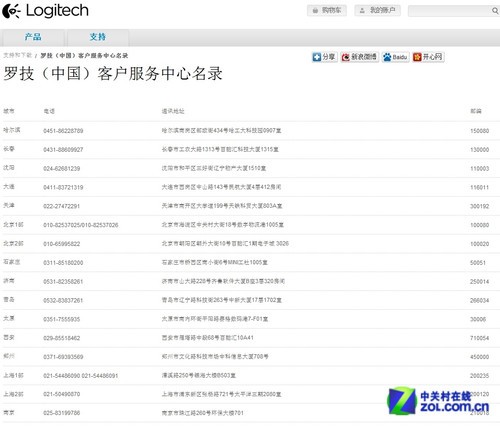Viewport: 500px width, 427px height.
Task: Click the address in the 西安 row
Action: [x=207, y=338]
